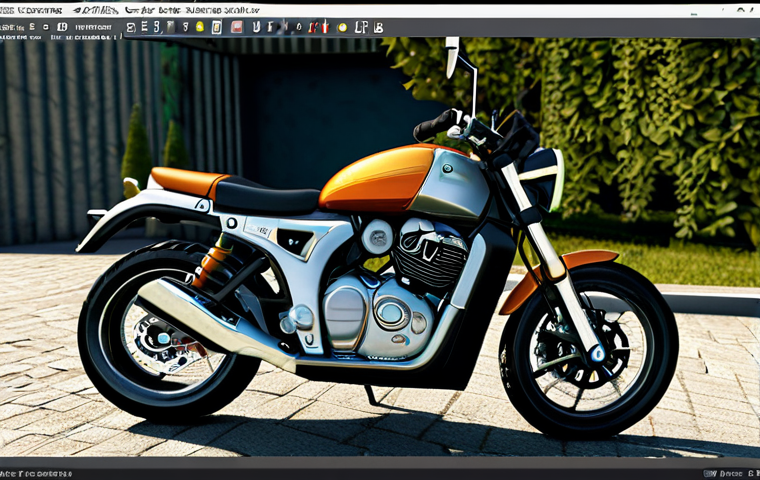Toggle the small round dot icon in left toolbar
This screenshot has height=480, width=760.
click(46, 27)
